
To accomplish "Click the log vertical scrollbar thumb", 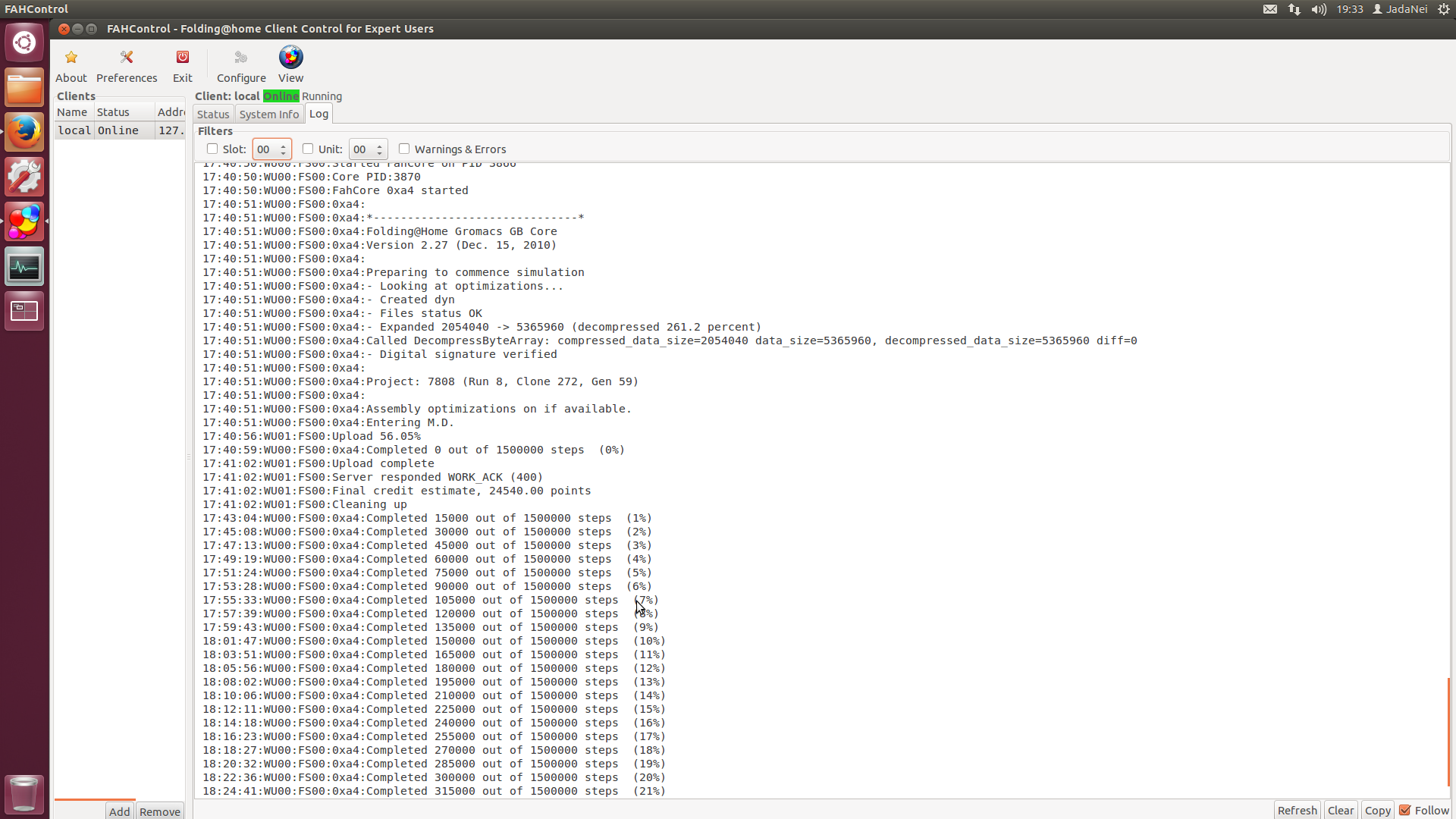I will coord(1448,731).
